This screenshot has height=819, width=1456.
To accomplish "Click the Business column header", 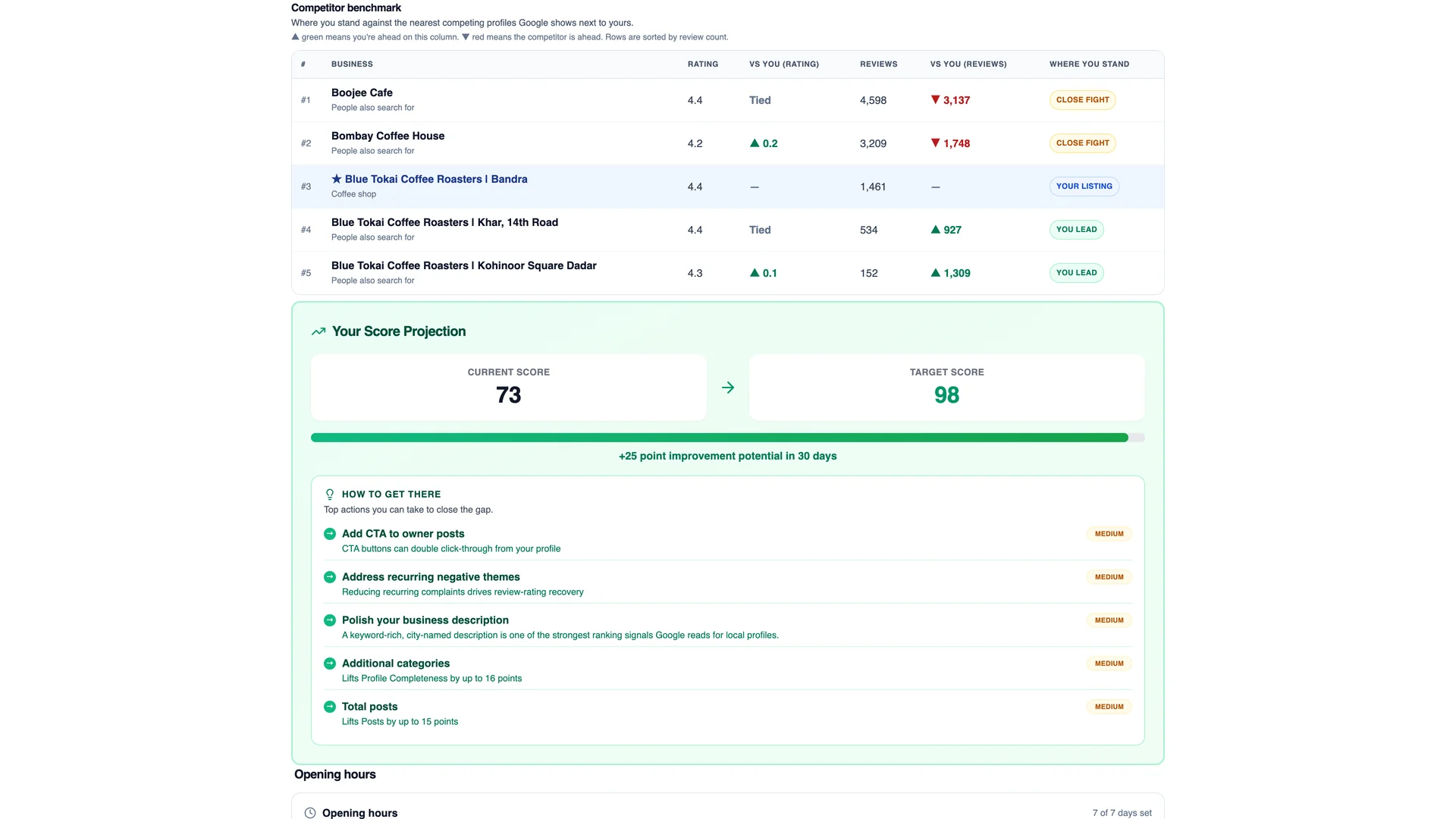I will coord(352,64).
